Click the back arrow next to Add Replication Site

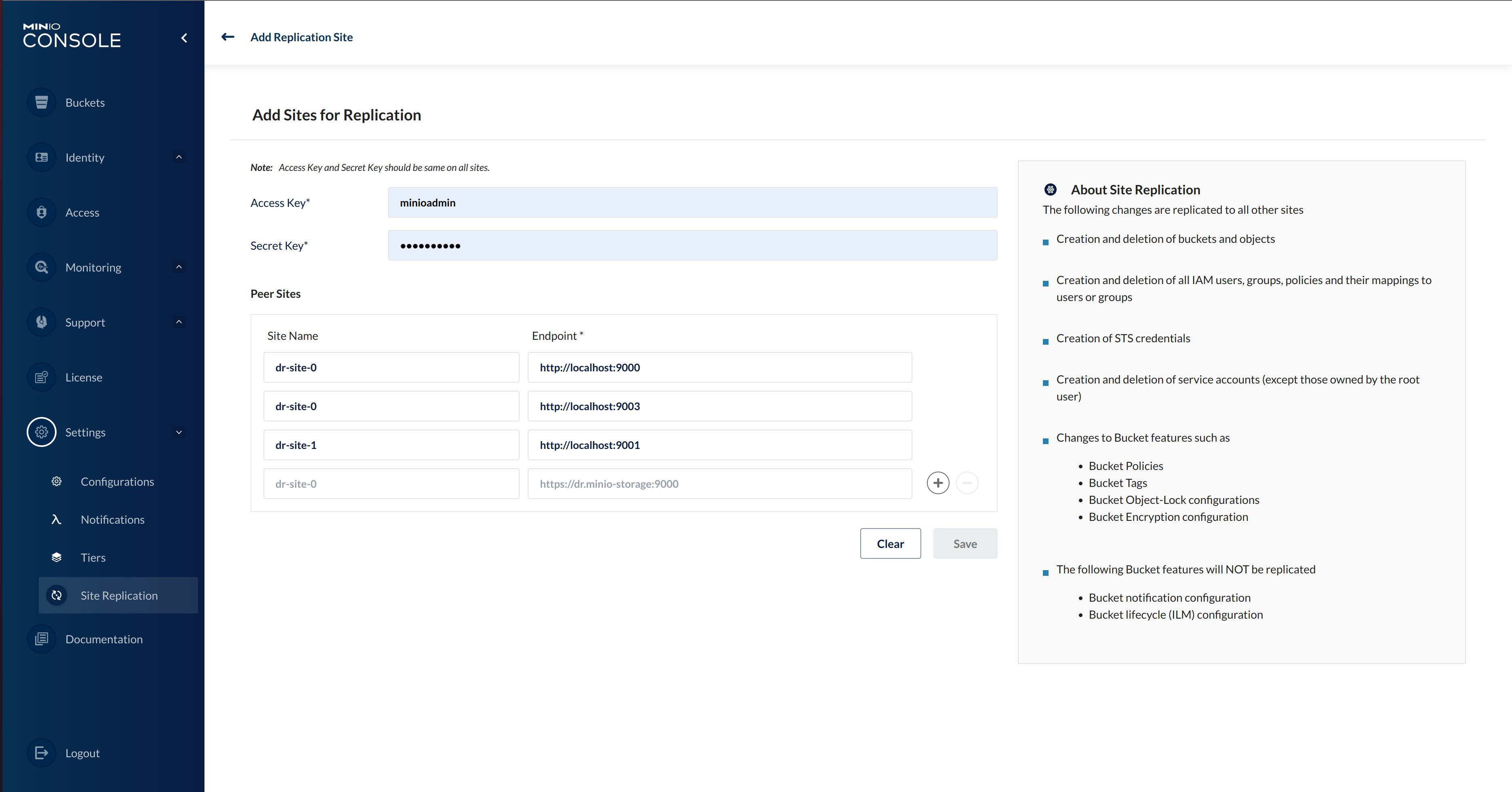click(228, 37)
